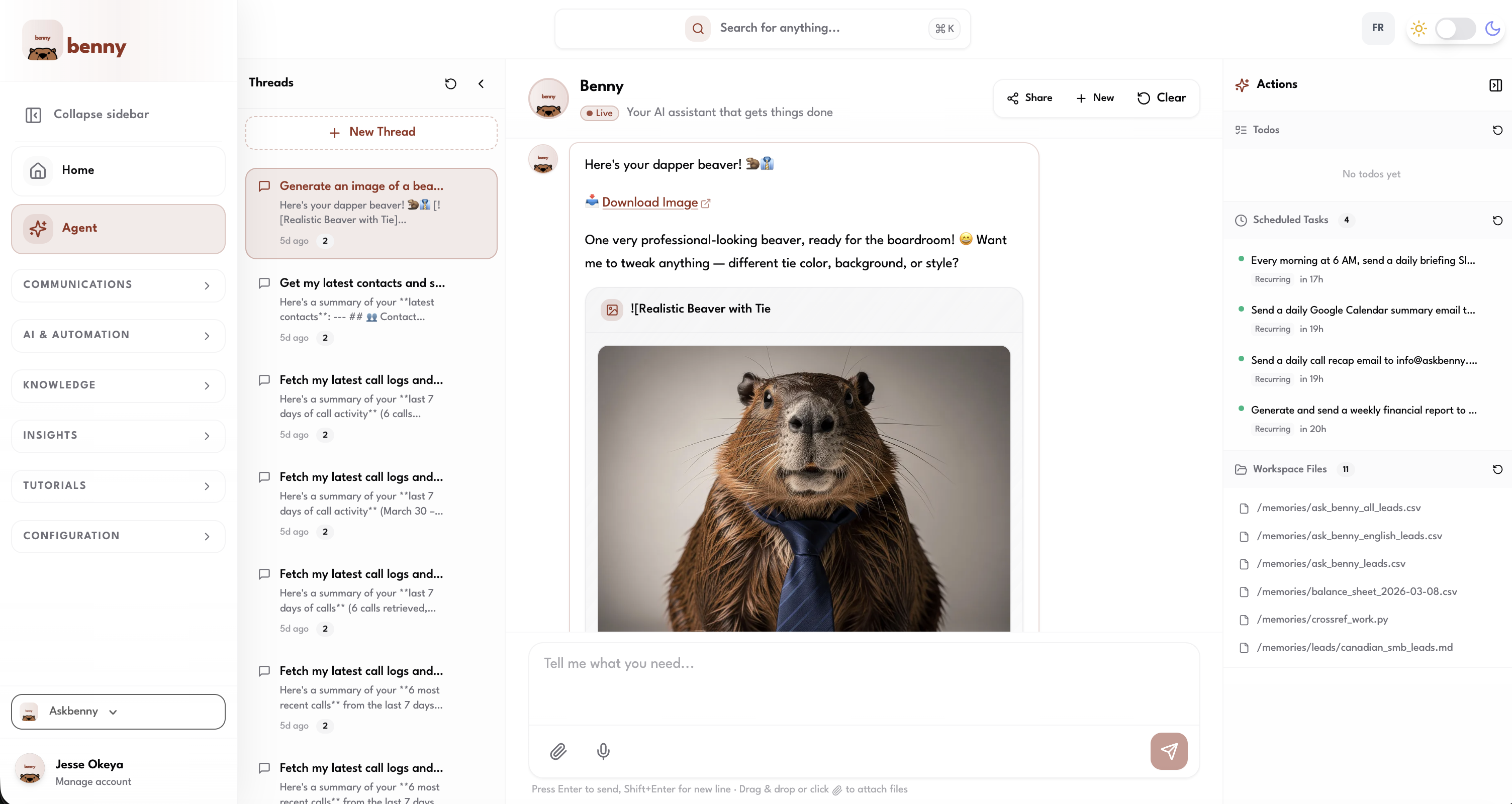Switch language with the FR button
Screen dimensions: 1512x804
1378,28
